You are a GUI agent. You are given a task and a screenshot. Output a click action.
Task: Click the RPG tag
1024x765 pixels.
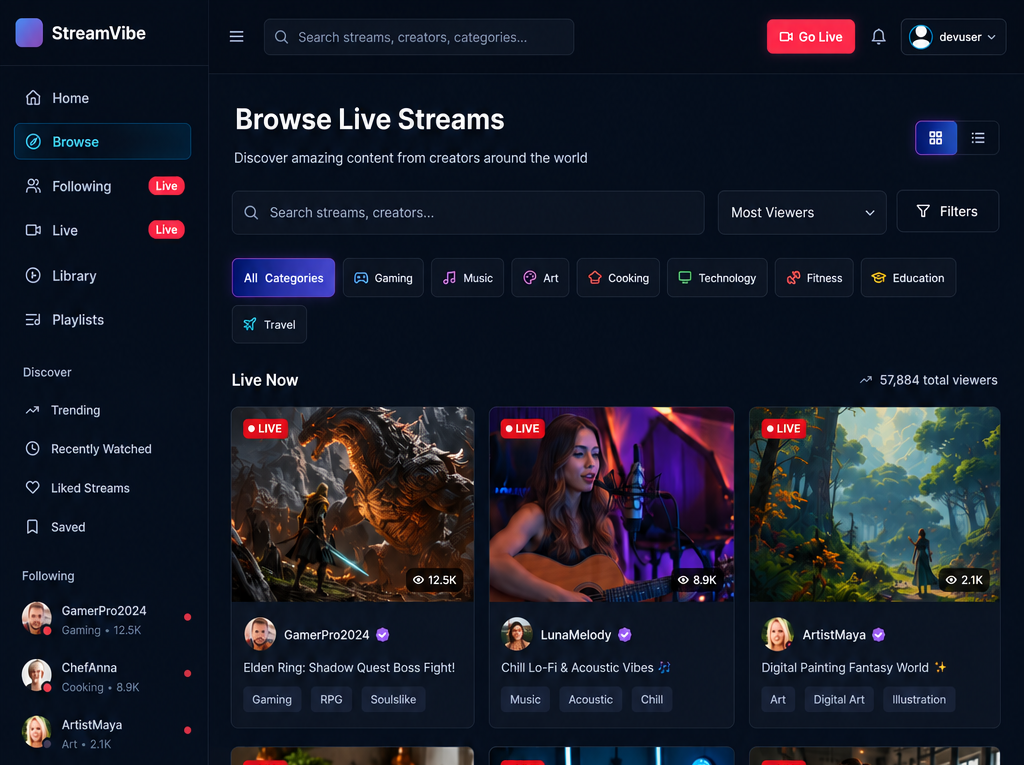click(x=331, y=699)
